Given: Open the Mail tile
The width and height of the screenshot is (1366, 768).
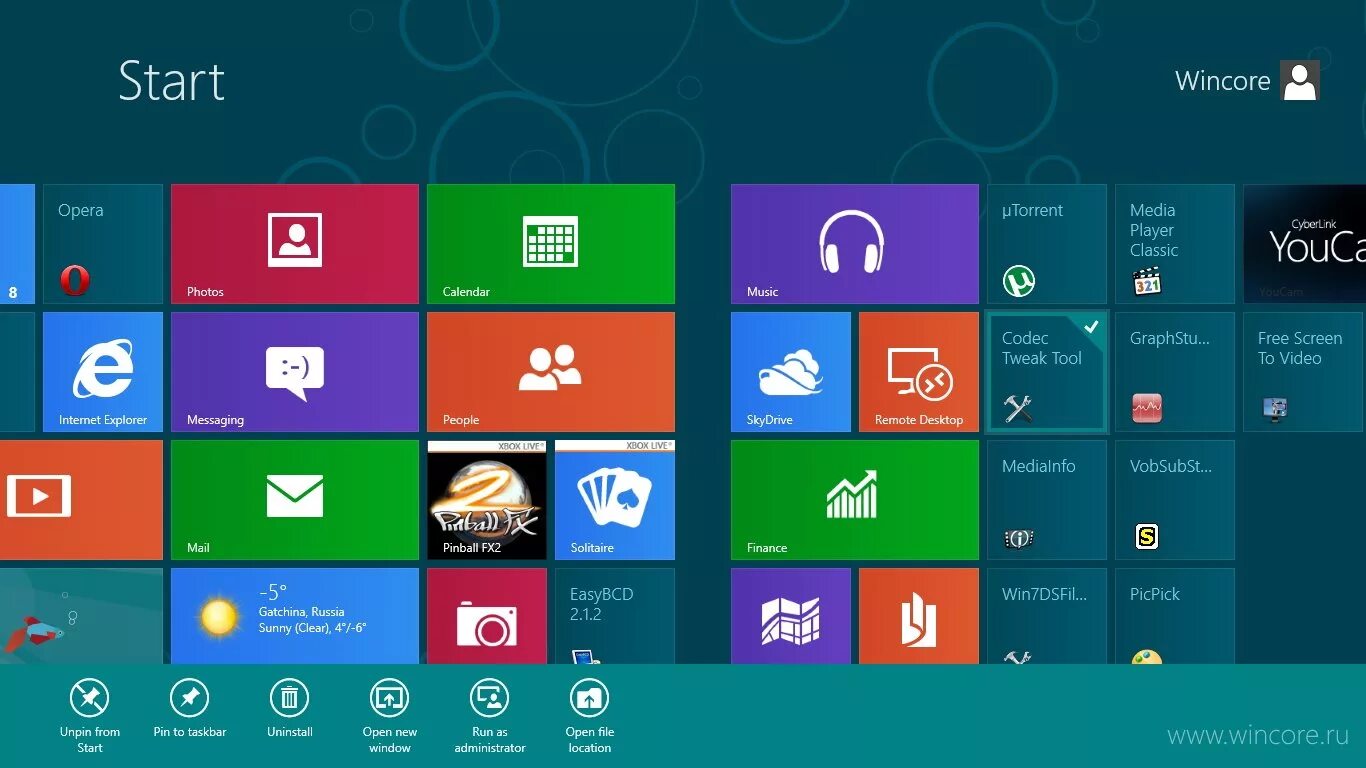Looking at the screenshot, I should tap(295, 500).
